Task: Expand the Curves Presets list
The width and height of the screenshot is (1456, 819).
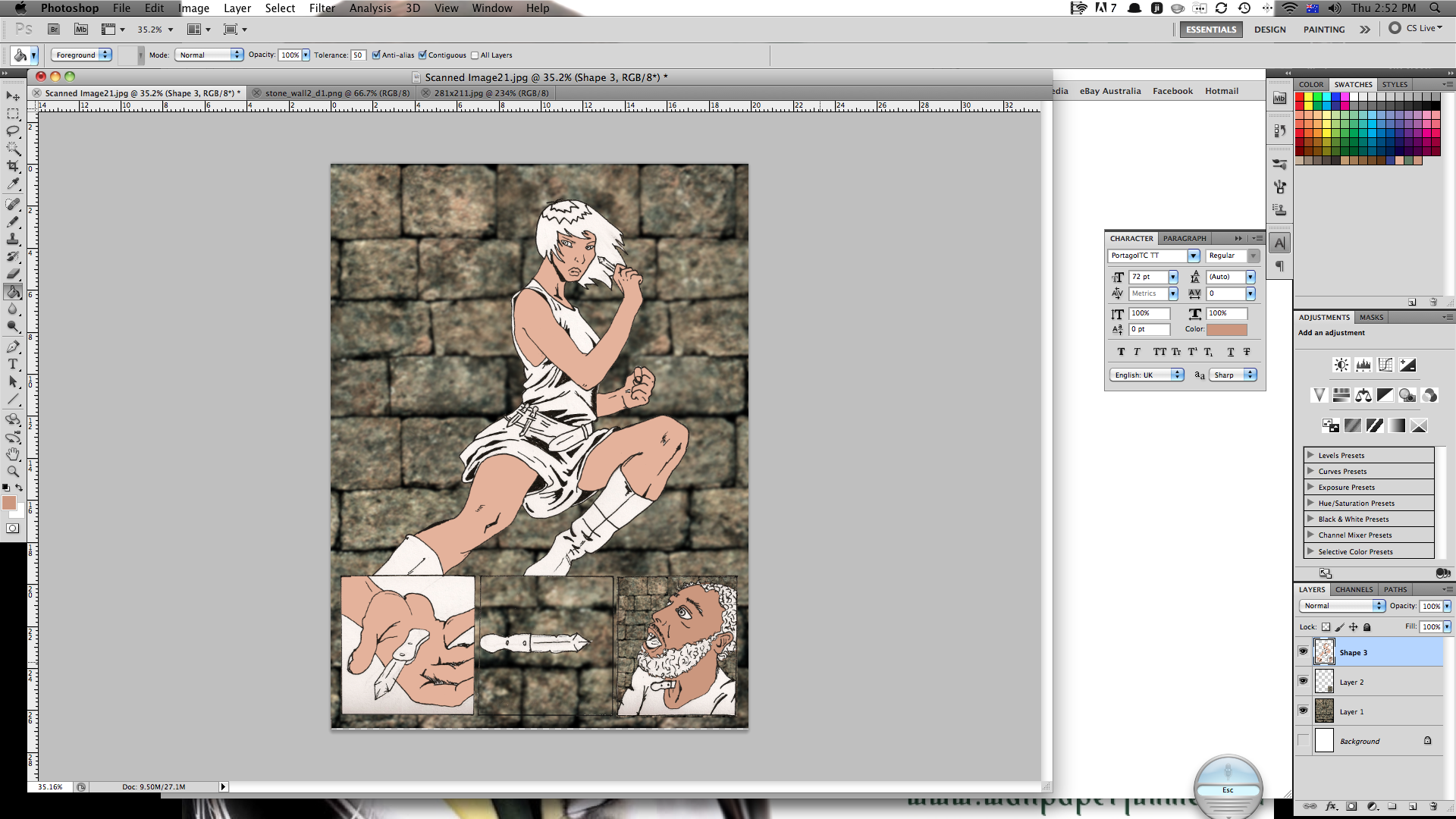Action: point(1310,471)
